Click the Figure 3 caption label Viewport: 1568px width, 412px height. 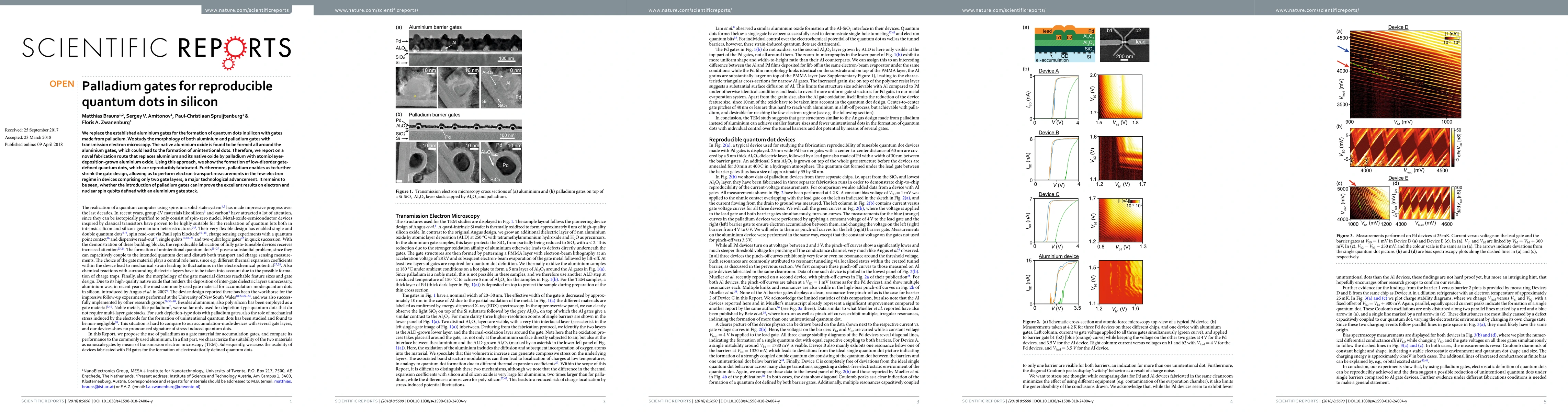click(x=1345, y=236)
